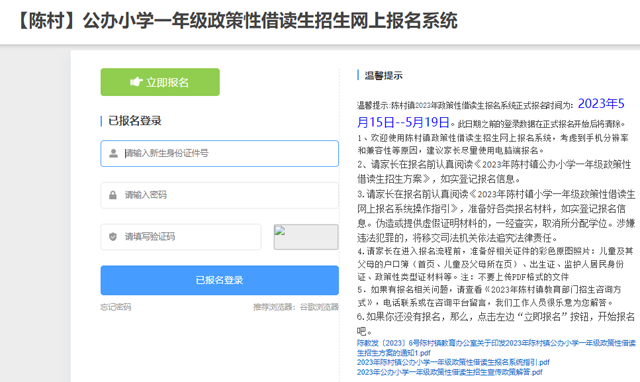Focus the student ID number input field

pyautogui.click(x=220, y=153)
